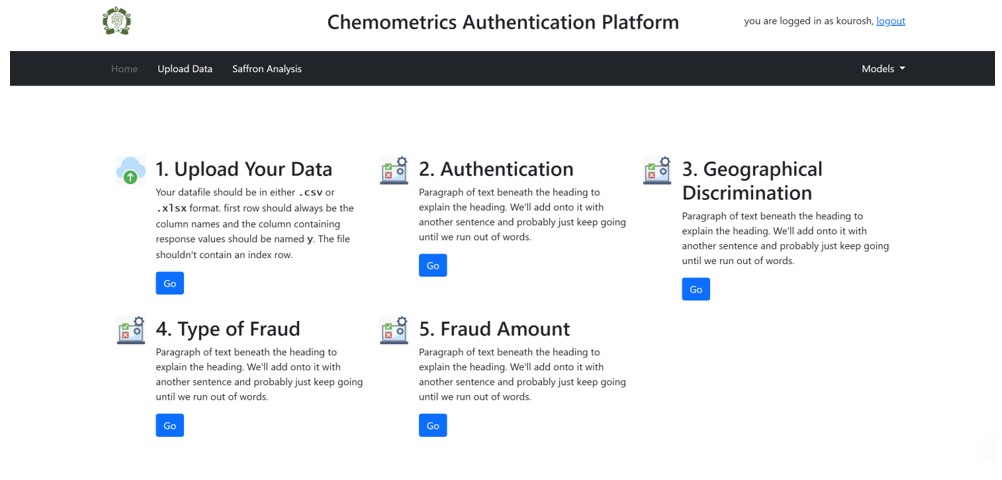The width and height of the screenshot is (1002, 480).
Task: Click the '5. Fraud Amount' heading
Action: 494,329
